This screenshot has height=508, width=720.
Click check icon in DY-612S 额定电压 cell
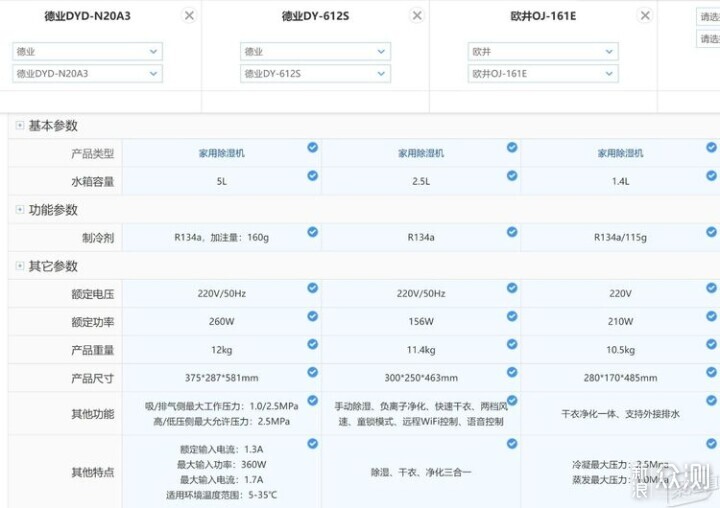[x=512, y=288]
